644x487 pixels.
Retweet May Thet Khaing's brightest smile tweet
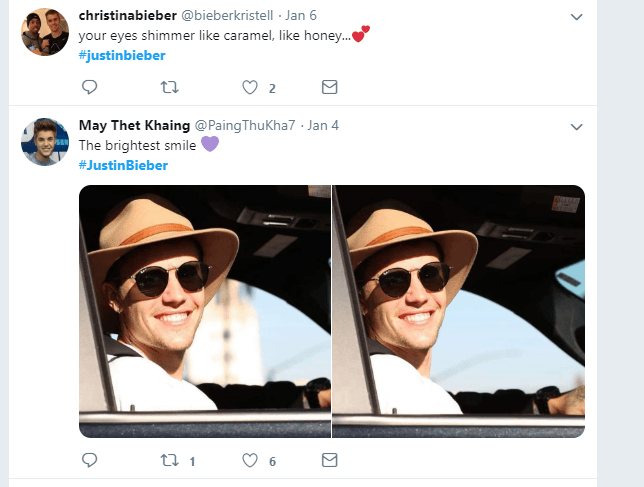pyautogui.click(x=170, y=460)
